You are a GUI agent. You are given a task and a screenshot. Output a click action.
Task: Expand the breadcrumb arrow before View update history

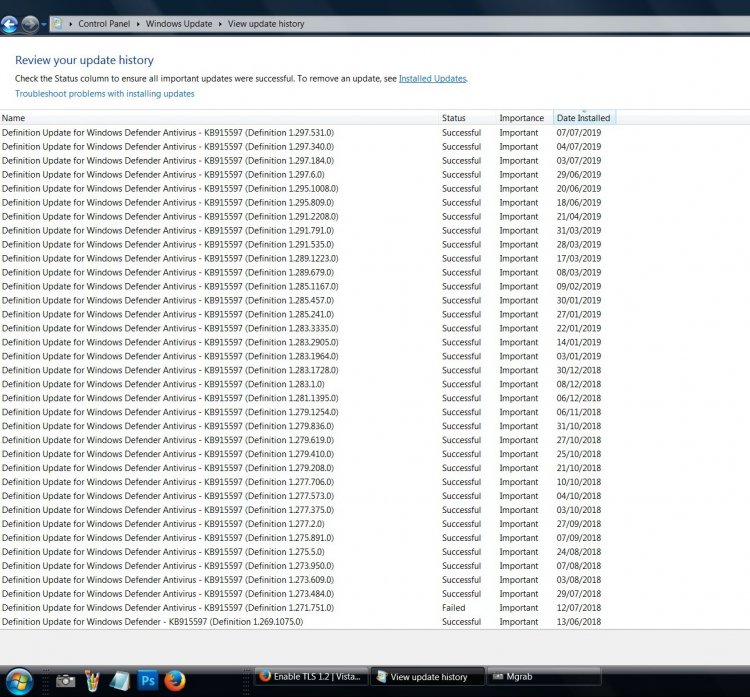(x=220, y=24)
